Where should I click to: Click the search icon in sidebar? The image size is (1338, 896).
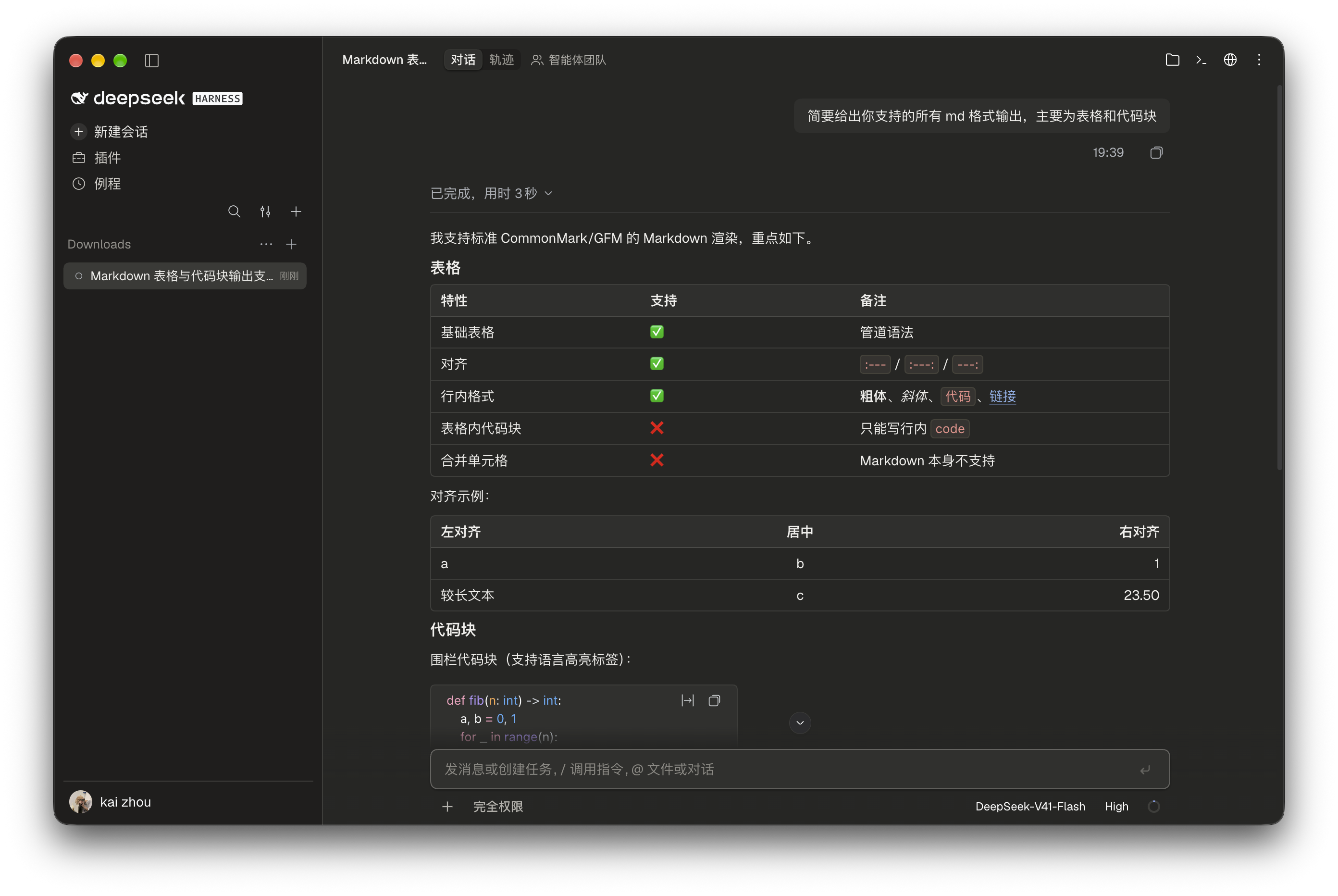pos(234,212)
